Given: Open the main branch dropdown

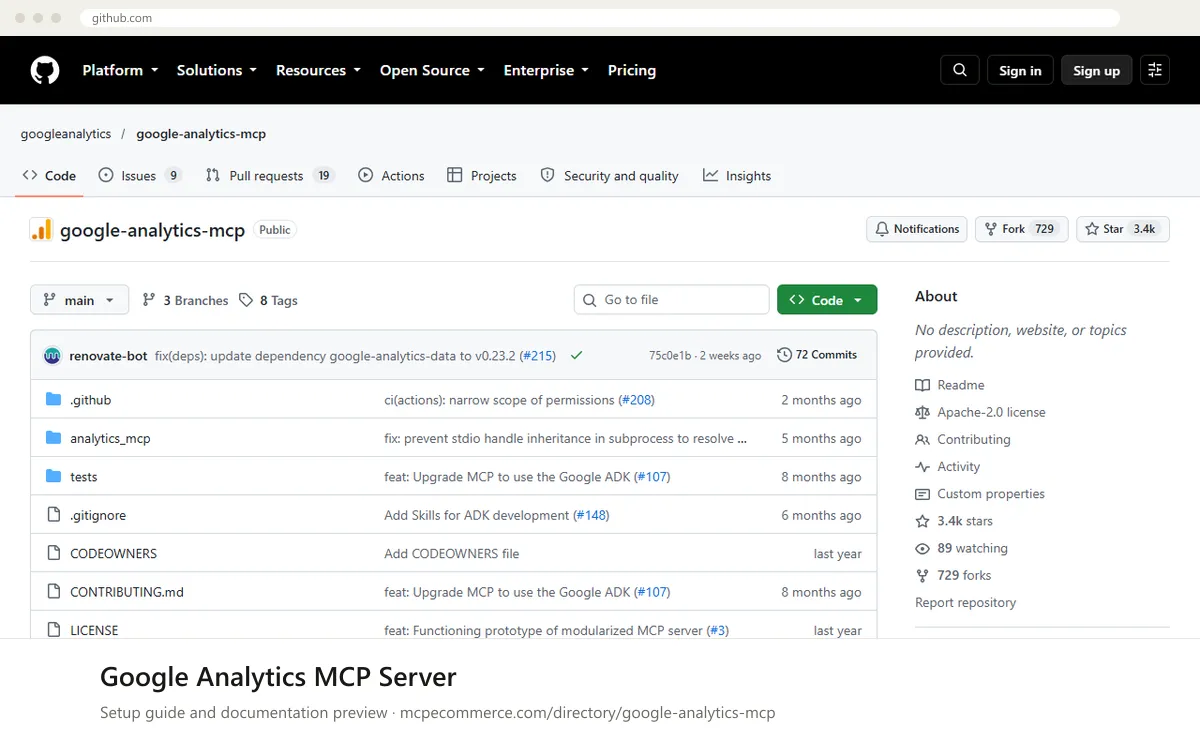Looking at the screenshot, I should point(80,300).
